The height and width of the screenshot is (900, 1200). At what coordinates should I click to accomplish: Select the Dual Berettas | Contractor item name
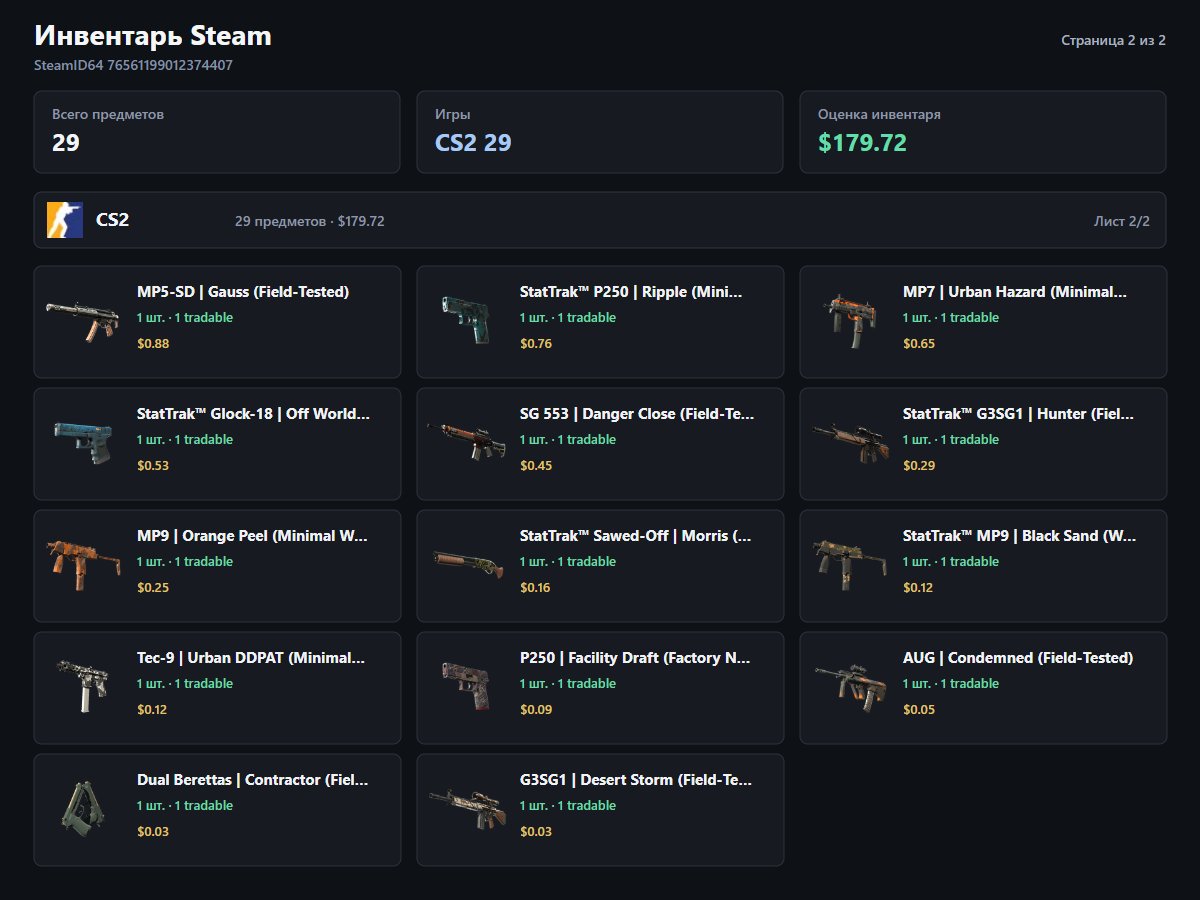(x=252, y=780)
